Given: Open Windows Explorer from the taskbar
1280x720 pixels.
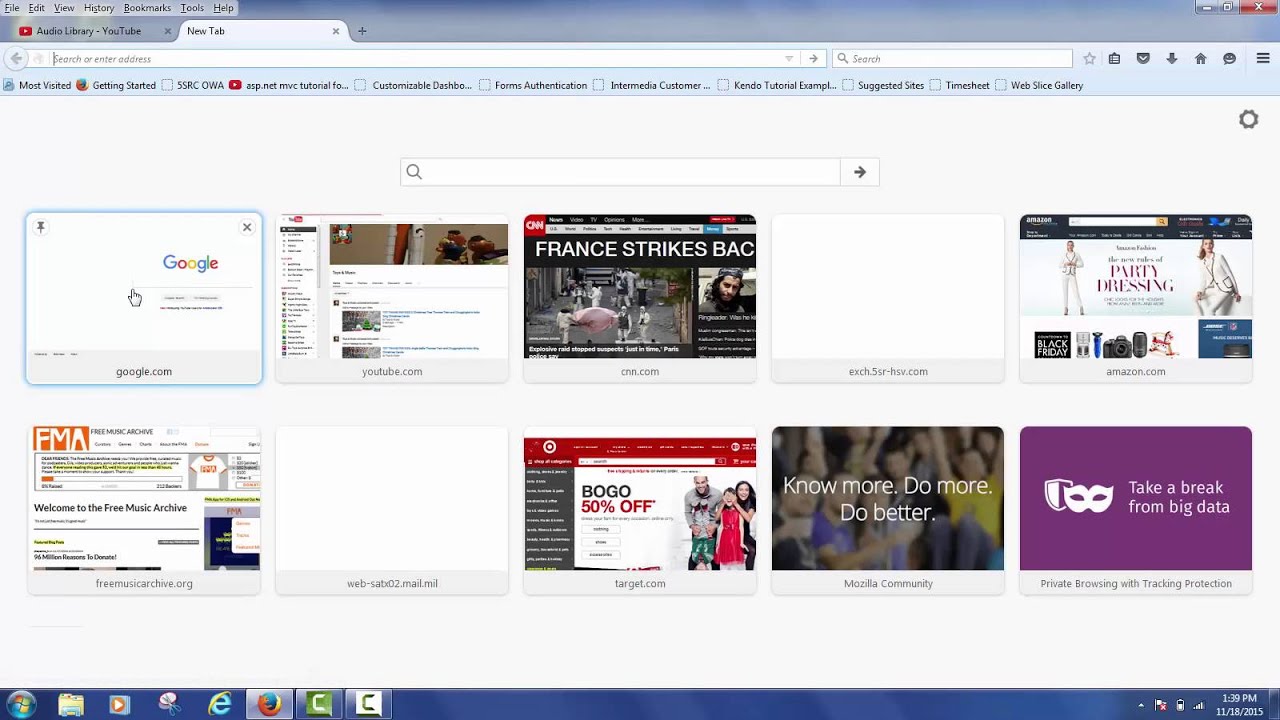Looking at the screenshot, I should [x=71, y=705].
